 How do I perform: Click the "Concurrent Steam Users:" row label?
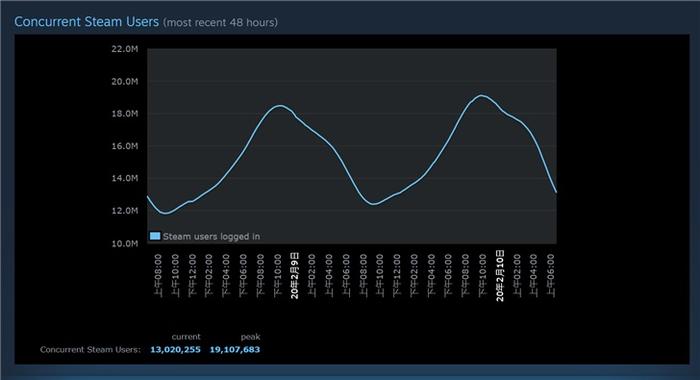(x=90, y=350)
